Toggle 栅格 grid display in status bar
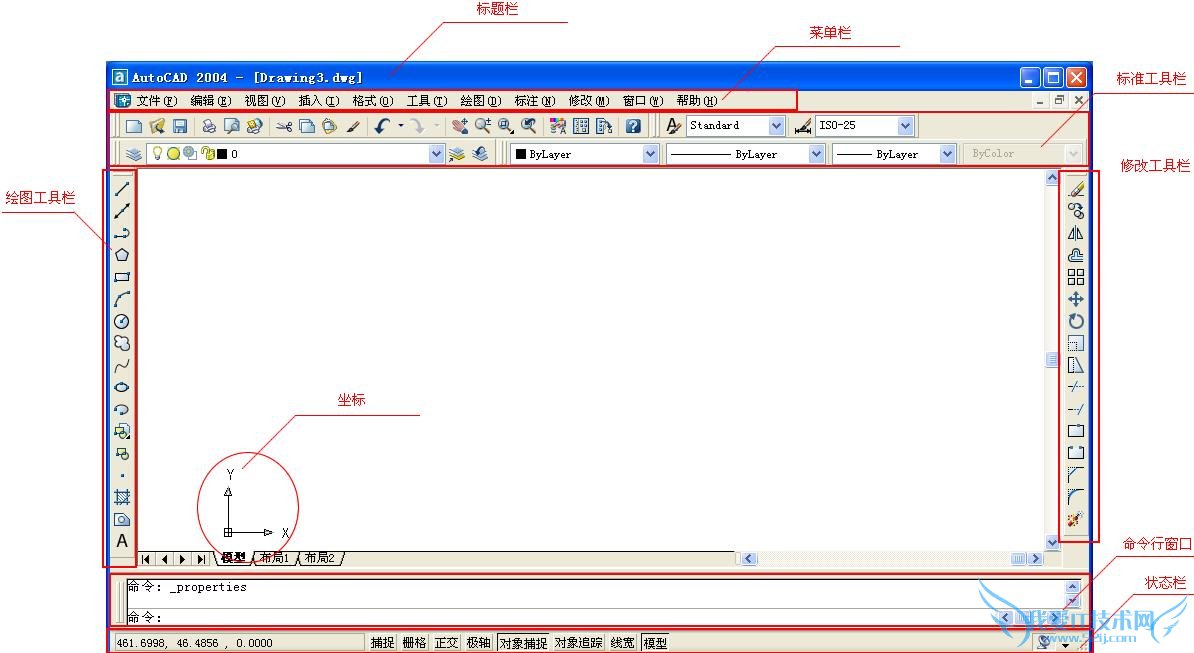1194x653 pixels. (414, 643)
